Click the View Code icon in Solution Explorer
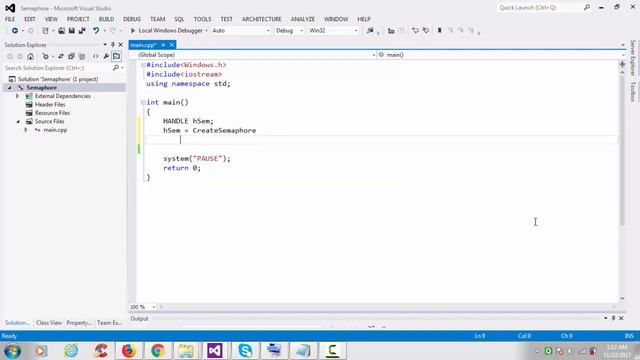This screenshot has width=640, height=360. point(96,56)
